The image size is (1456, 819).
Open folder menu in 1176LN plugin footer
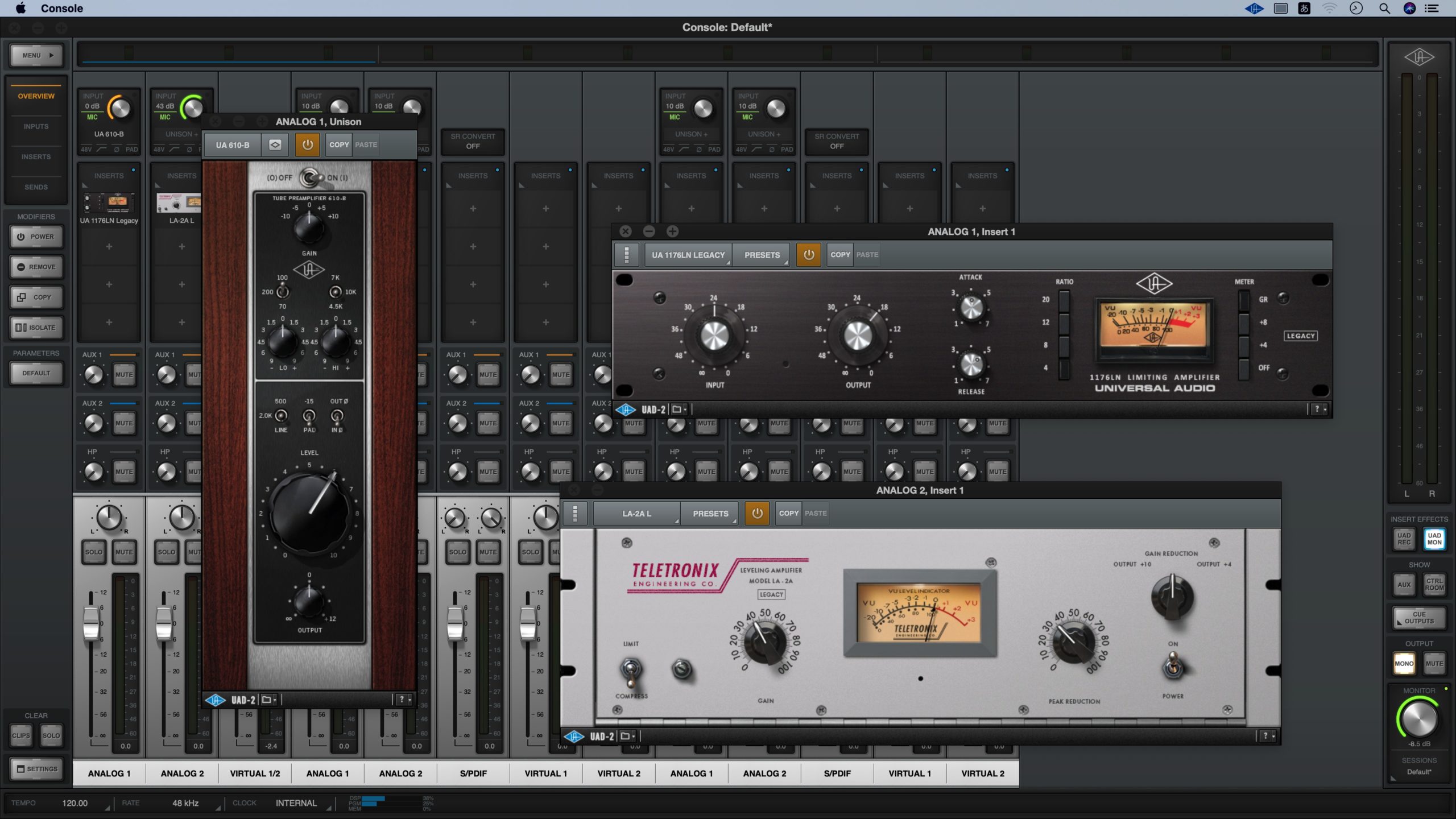click(x=679, y=409)
